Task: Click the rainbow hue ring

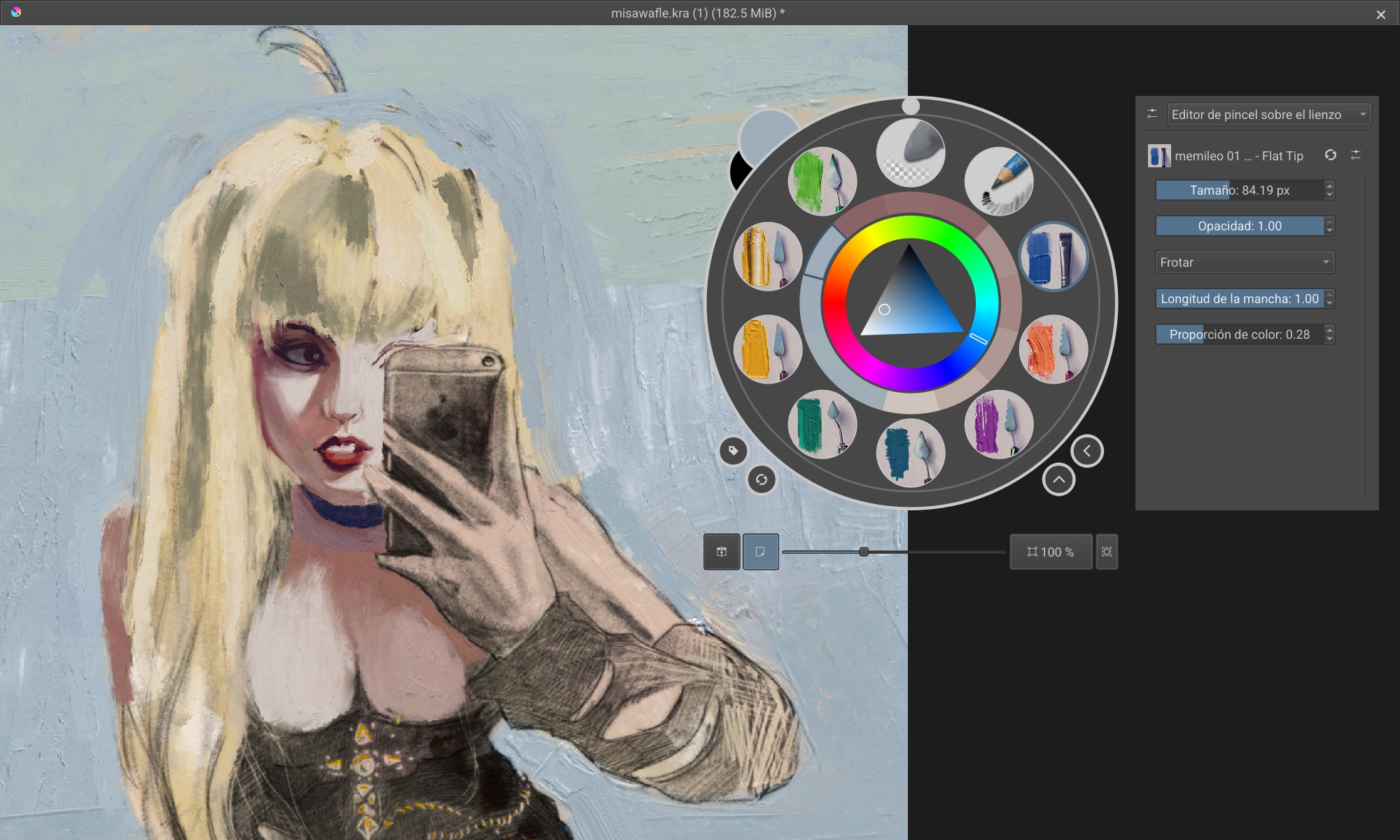Action: point(910,227)
